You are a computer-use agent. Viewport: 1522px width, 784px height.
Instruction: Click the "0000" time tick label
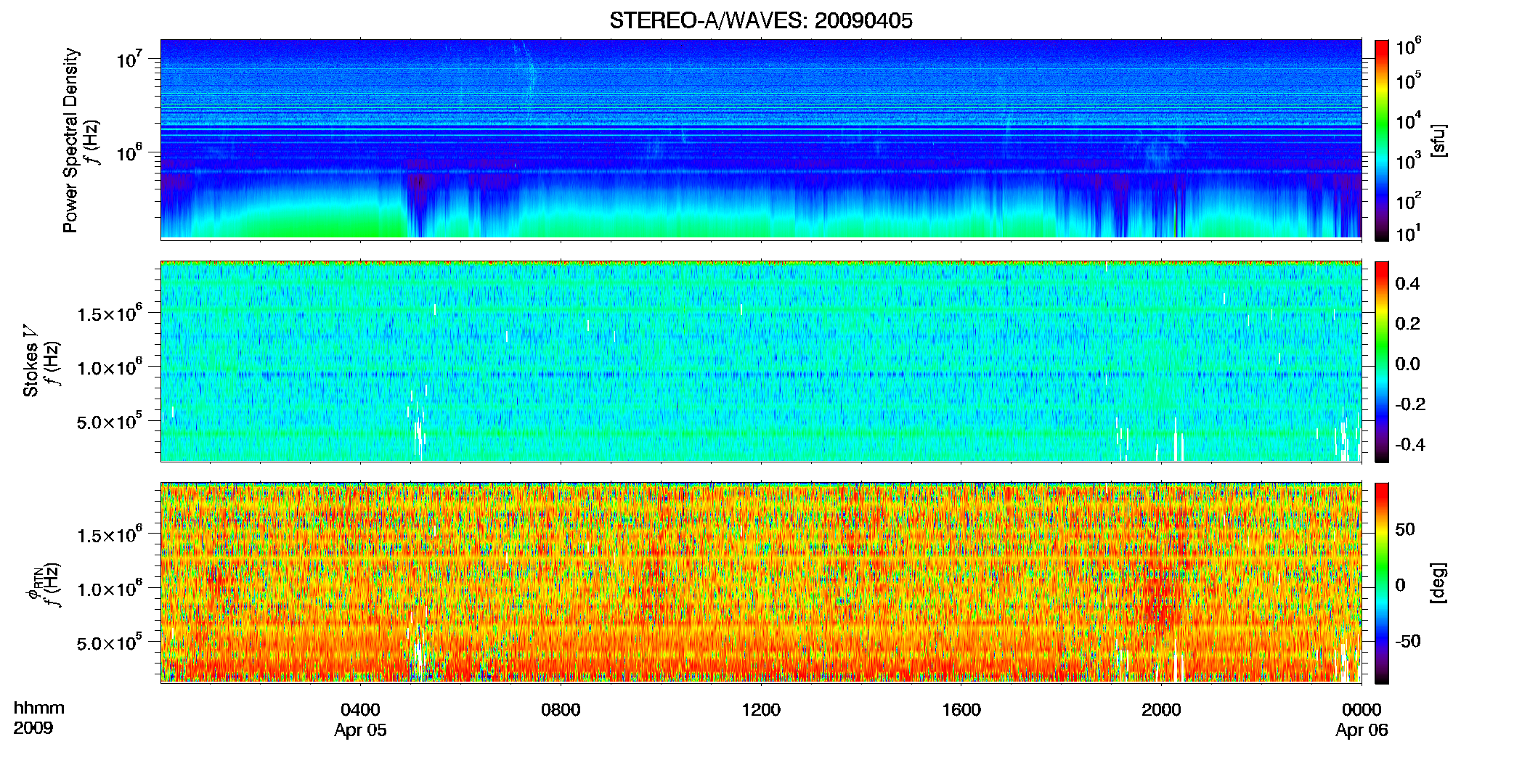[x=1362, y=710]
